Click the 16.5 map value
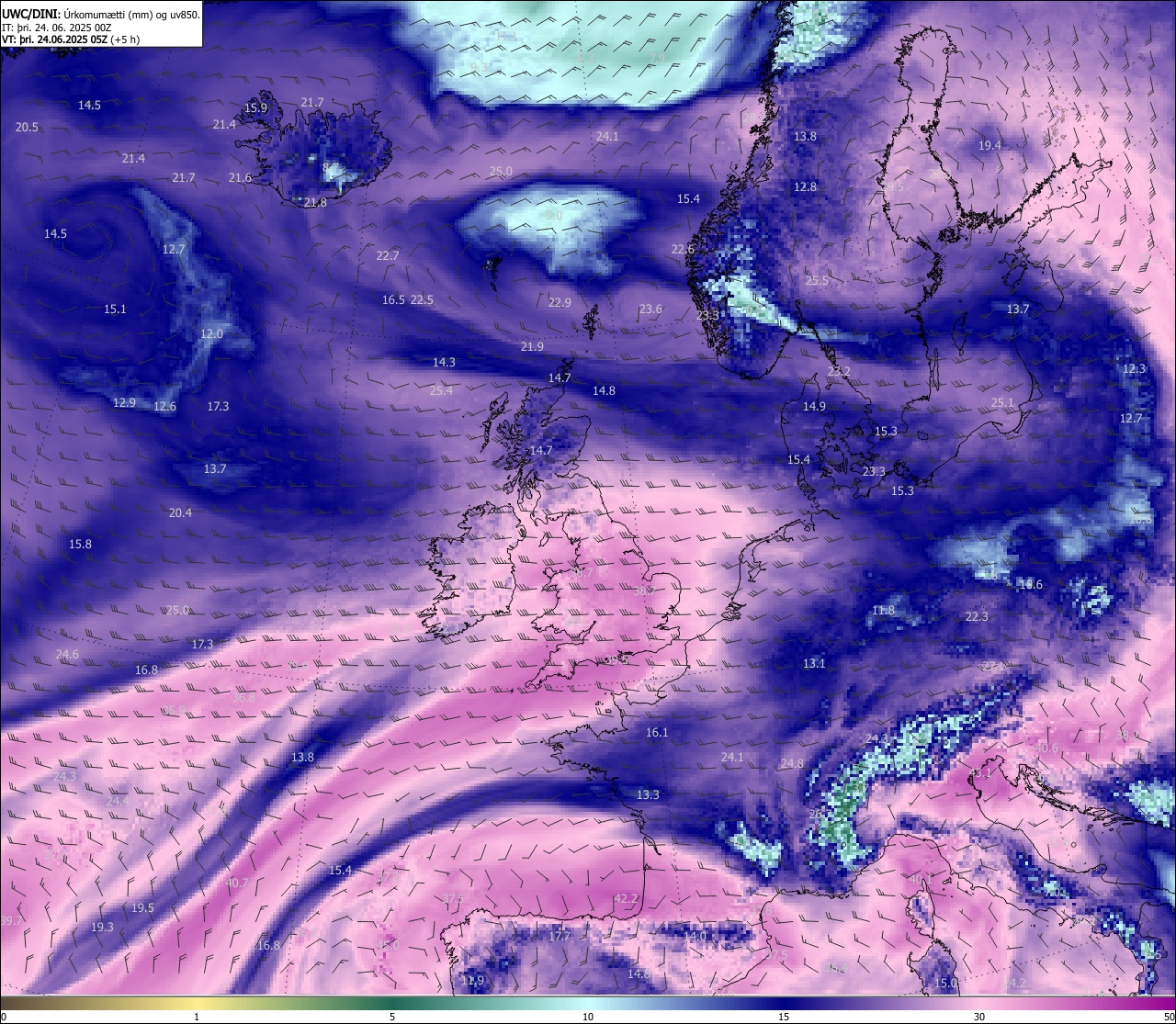 tap(393, 300)
